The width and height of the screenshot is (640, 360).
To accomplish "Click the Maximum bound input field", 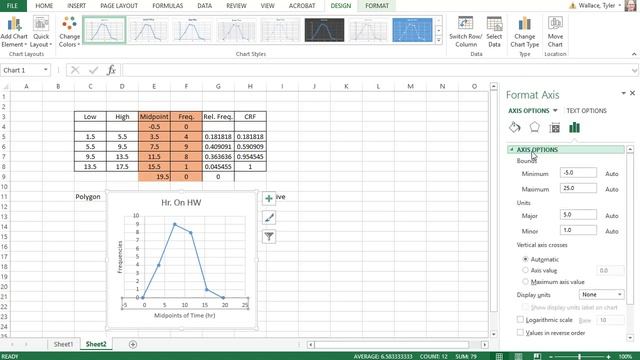I will tap(578, 188).
